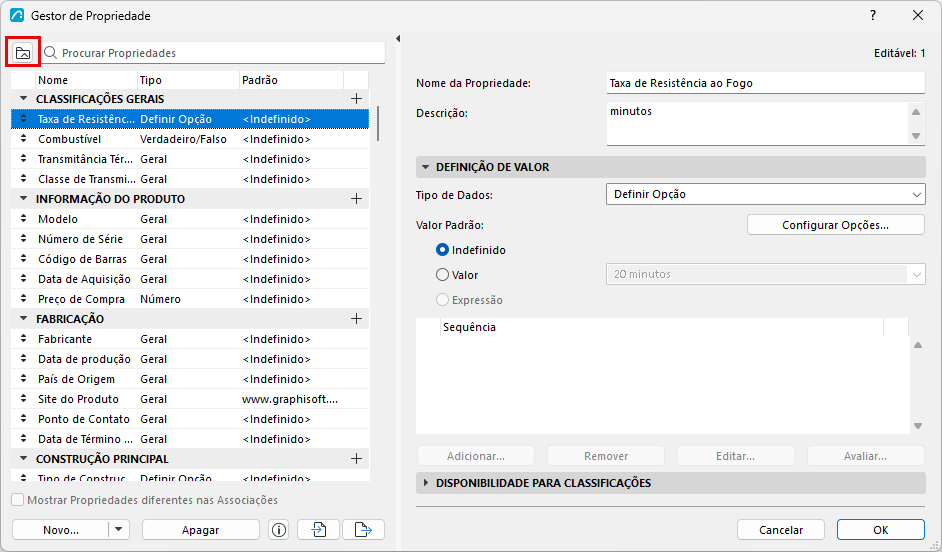Sort the list by the Tipo column header

tap(188, 80)
